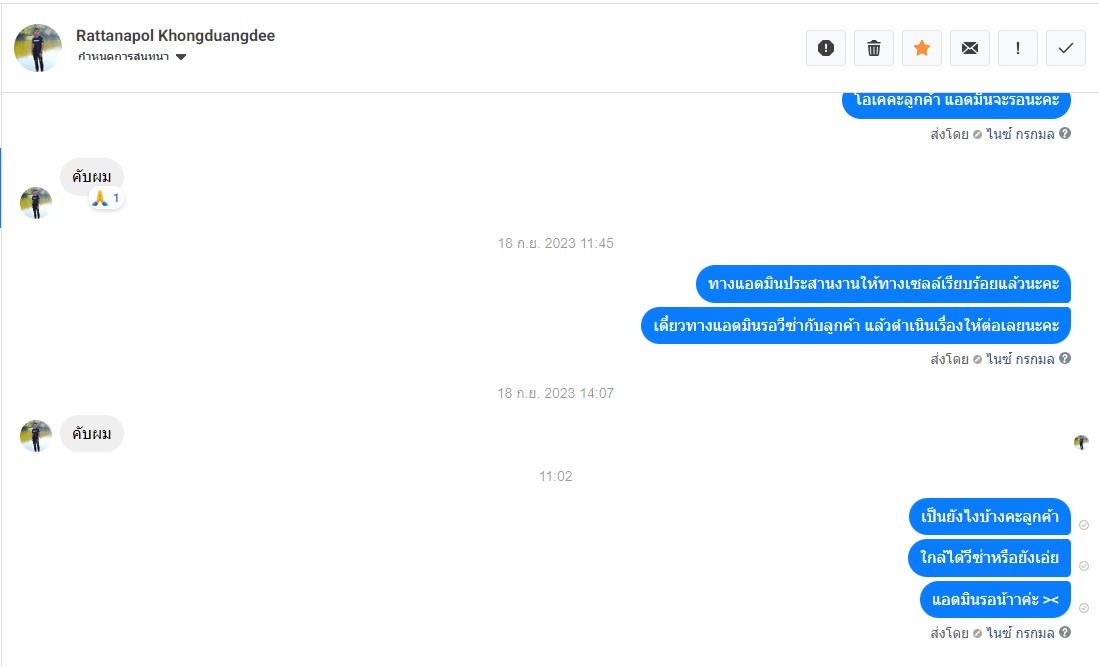Click delivered check beside แอดมินรอน้าาค่ะ message

click(x=1084, y=608)
